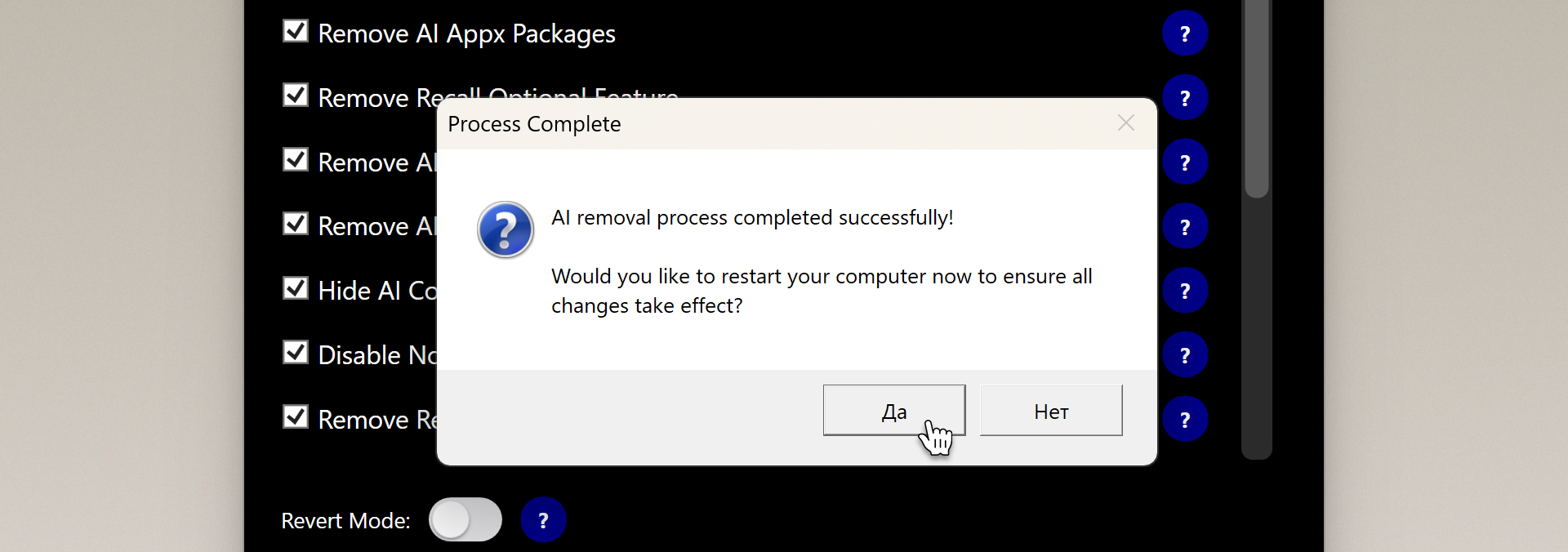
Task: Toggle Remove Recall Optional Feature checkbox
Action: pos(295,96)
